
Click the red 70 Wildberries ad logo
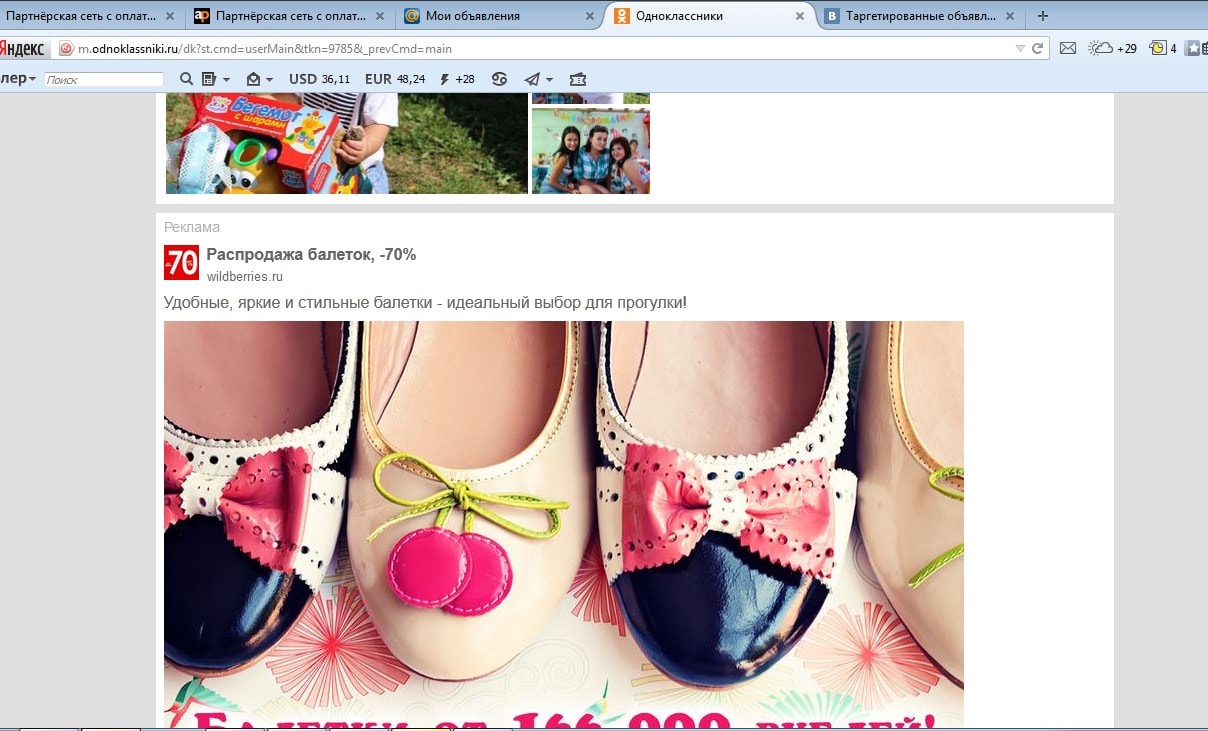182,263
